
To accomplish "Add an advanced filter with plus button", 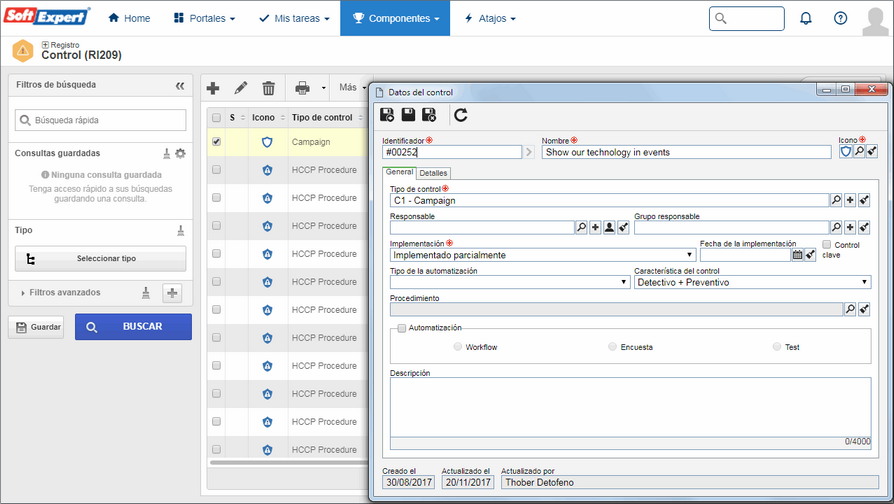I will coord(172,293).
